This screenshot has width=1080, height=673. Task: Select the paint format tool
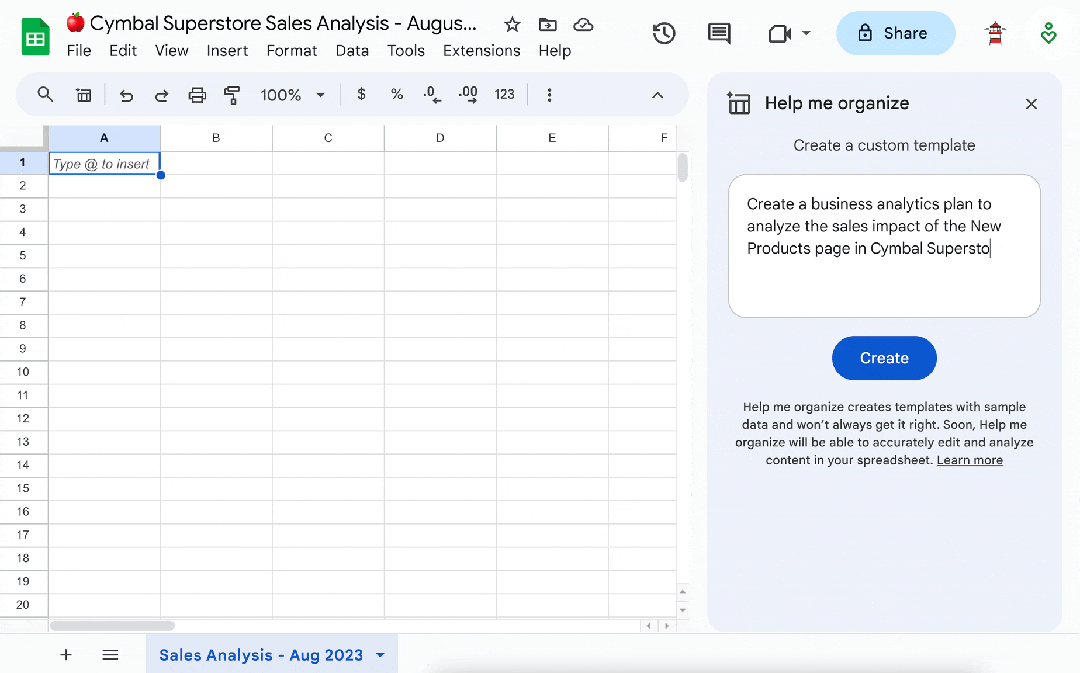(232, 95)
